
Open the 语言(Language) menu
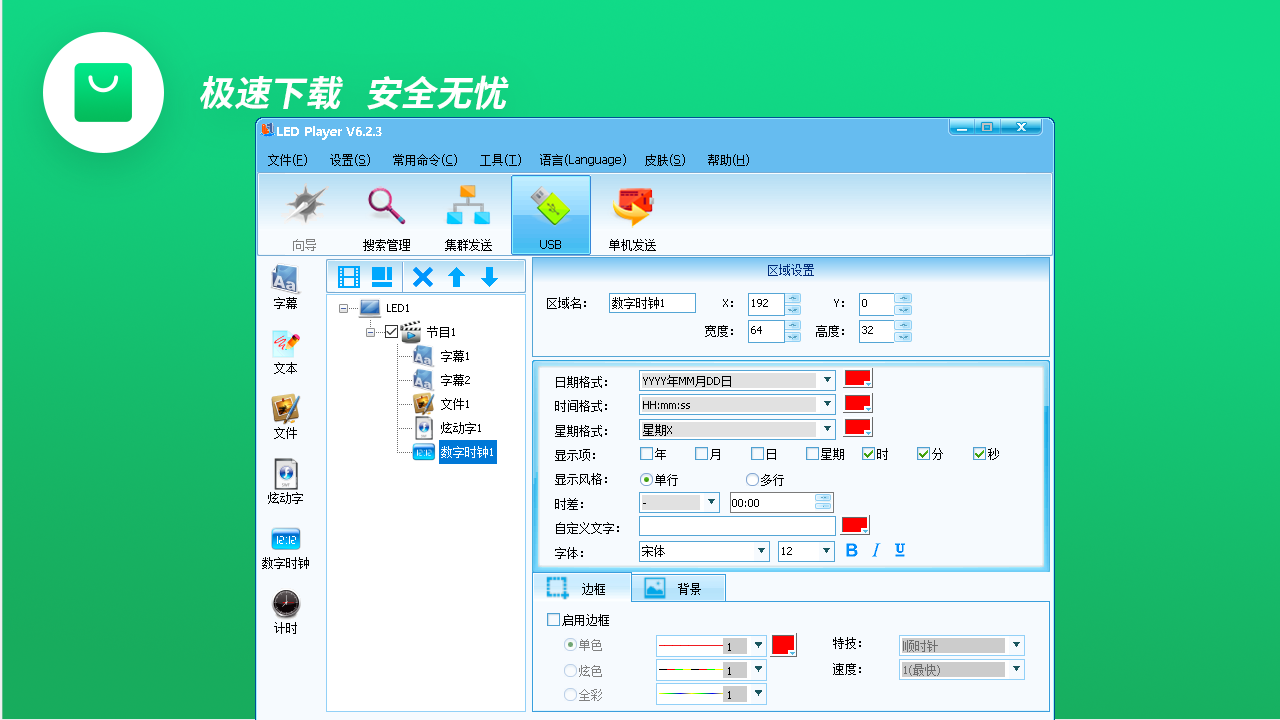[x=583, y=159]
